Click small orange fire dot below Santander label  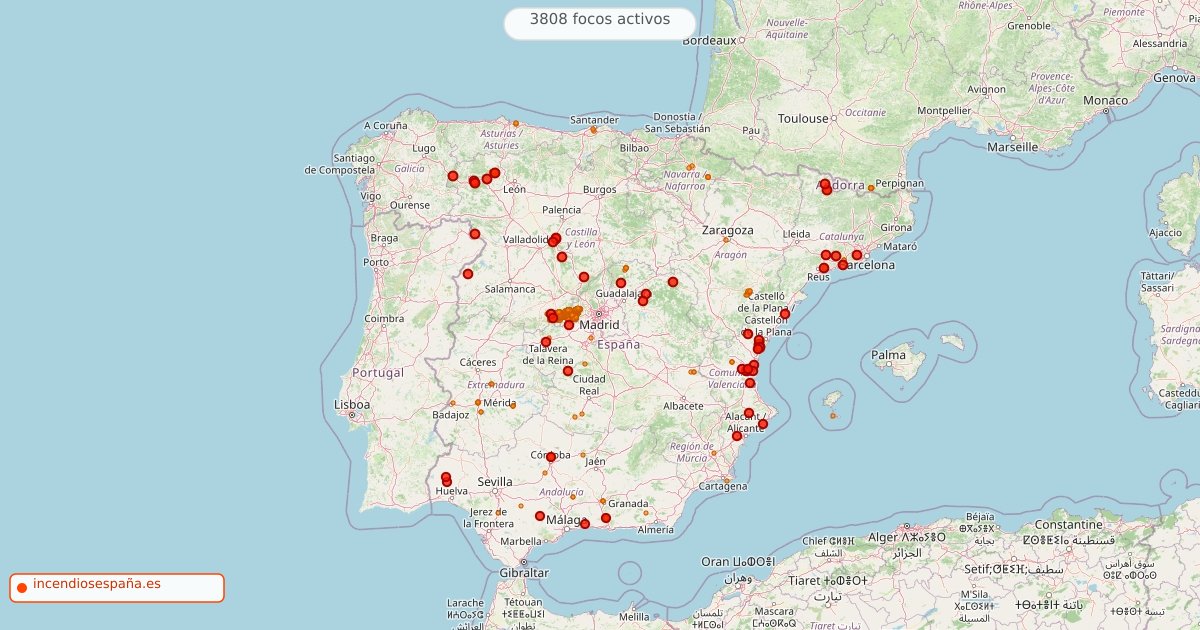tap(594, 129)
